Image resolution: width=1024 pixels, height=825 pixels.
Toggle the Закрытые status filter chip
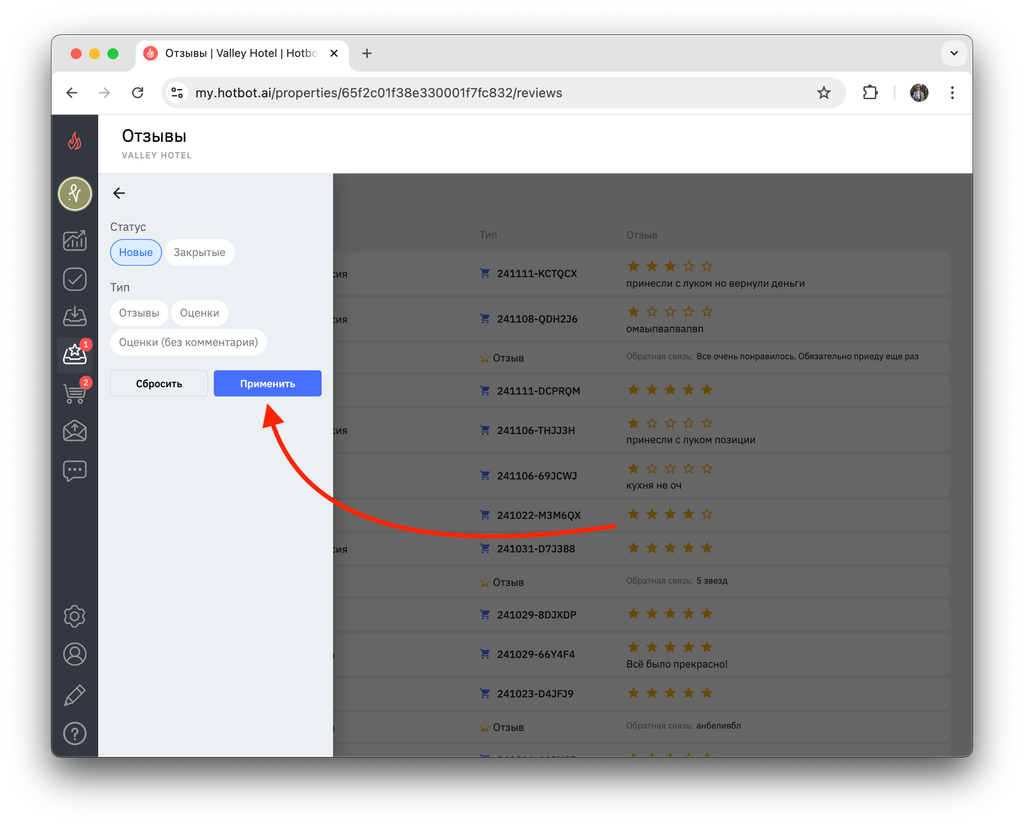pyautogui.click(x=199, y=252)
